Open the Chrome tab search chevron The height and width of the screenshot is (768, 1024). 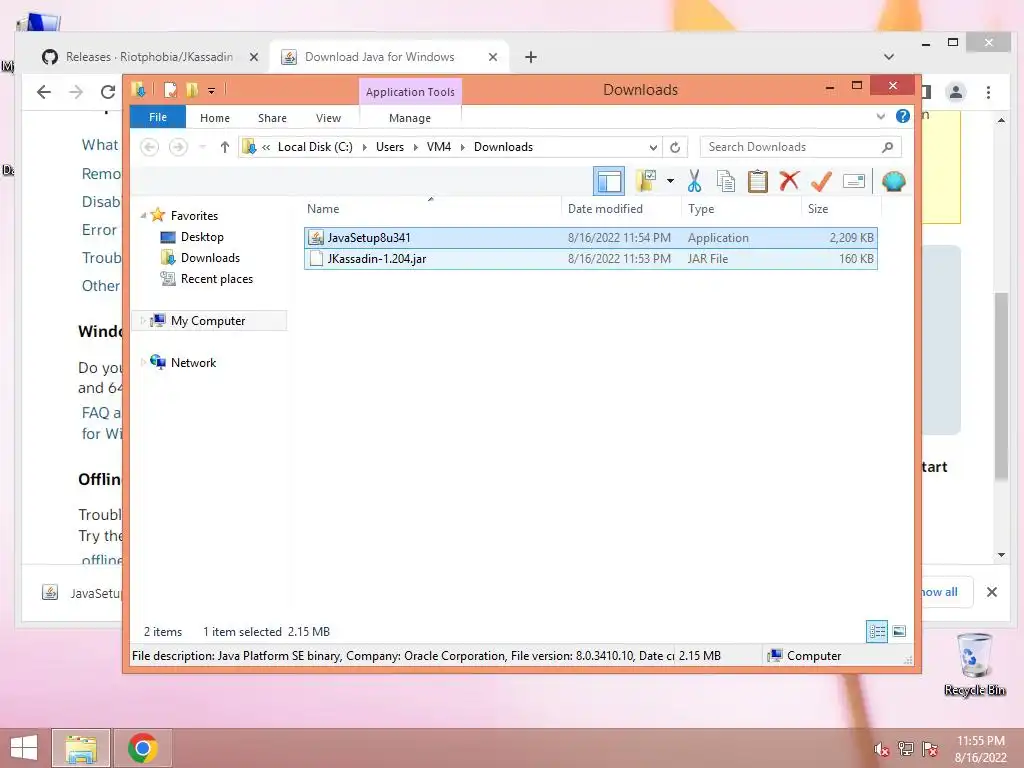pos(888,57)
